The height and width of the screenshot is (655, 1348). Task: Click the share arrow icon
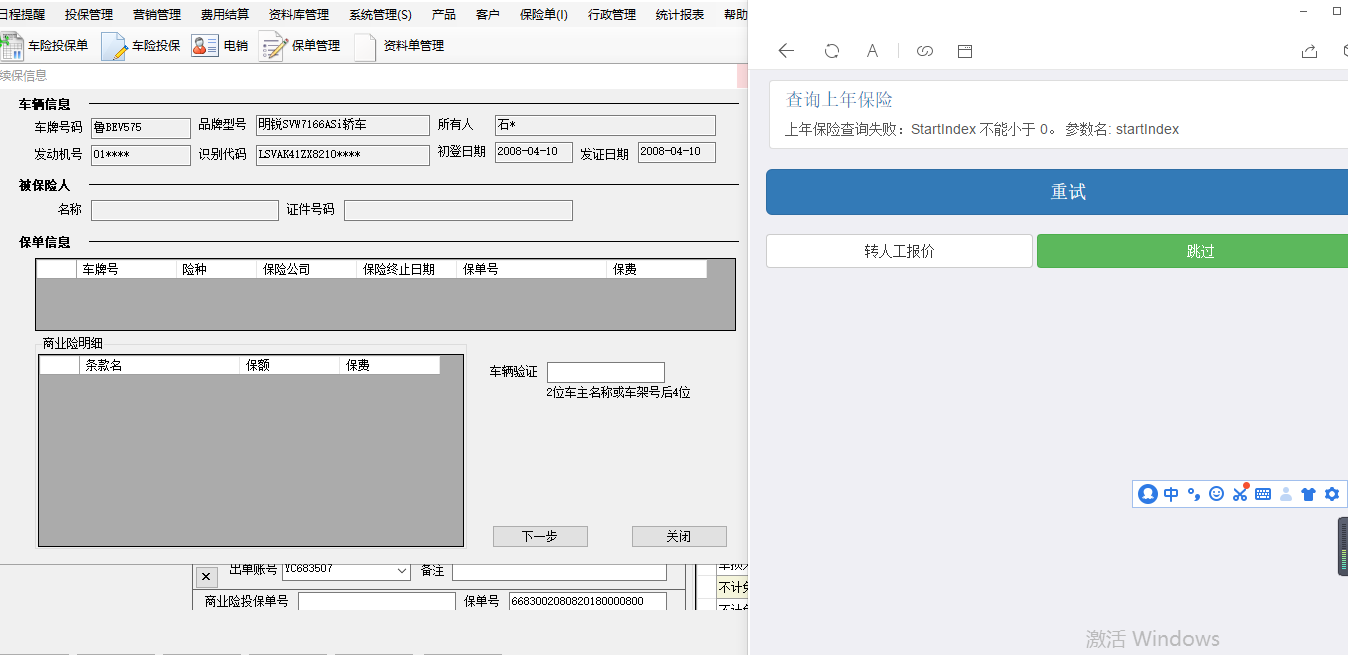click(x=1309, y=51)
